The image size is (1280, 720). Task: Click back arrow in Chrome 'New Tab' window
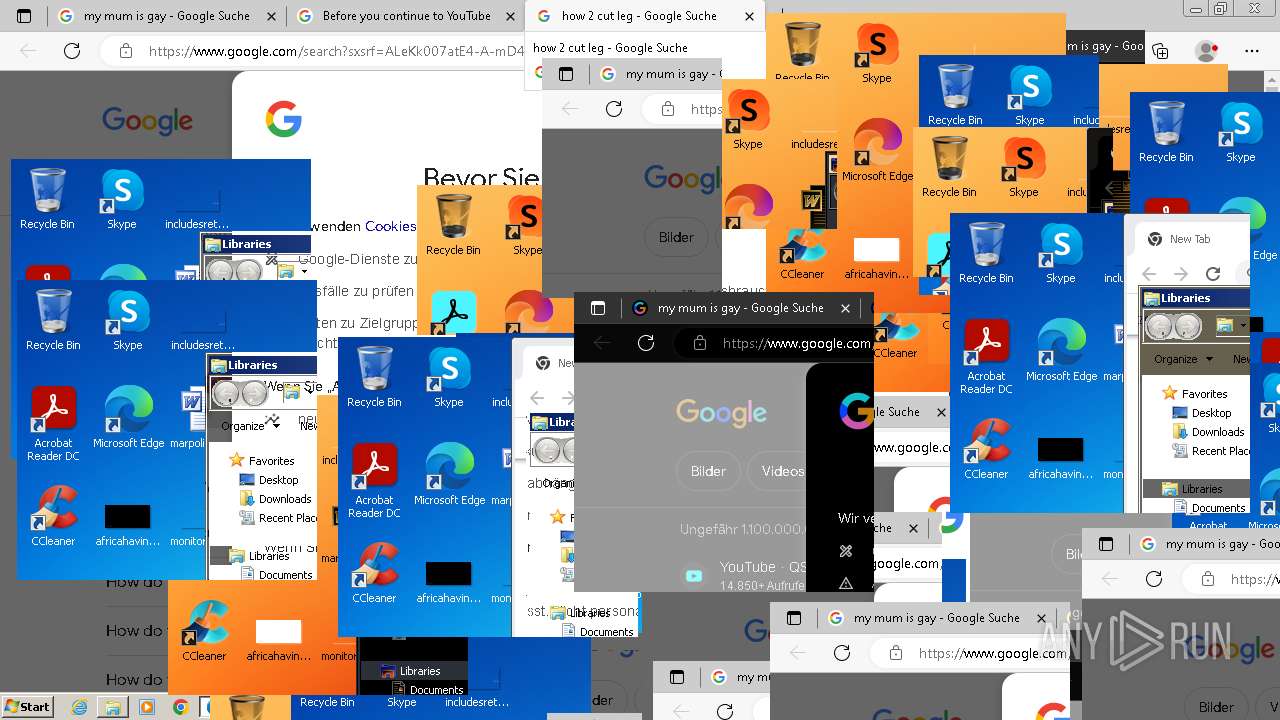pos(1149,273)
